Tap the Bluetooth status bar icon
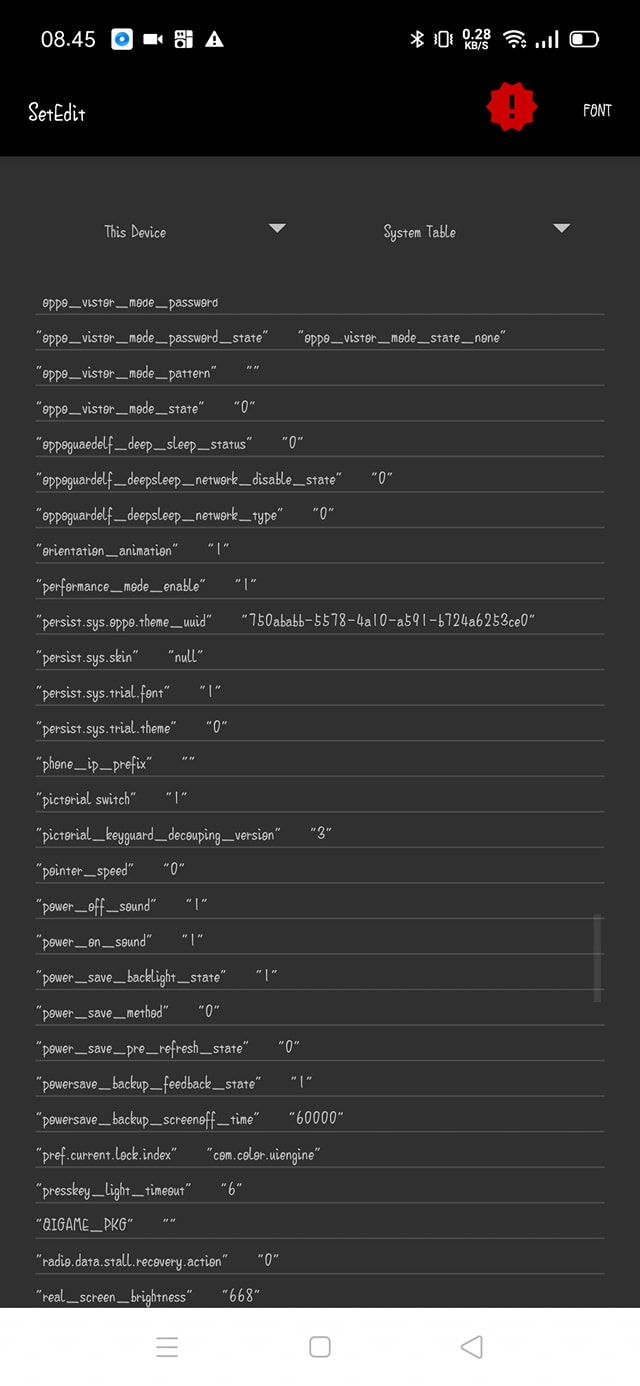 coord(418,39)
